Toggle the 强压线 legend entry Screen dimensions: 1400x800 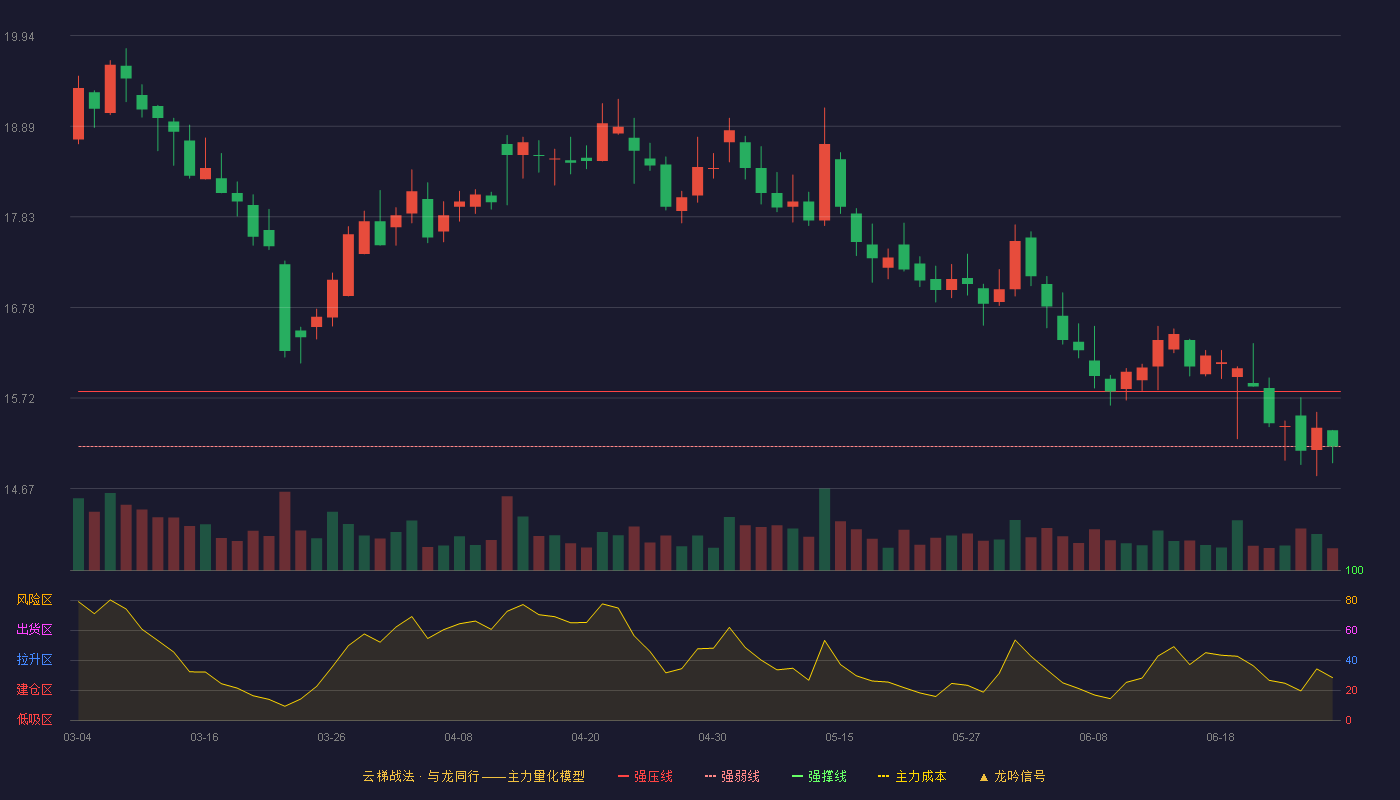[x=645, y=776]
